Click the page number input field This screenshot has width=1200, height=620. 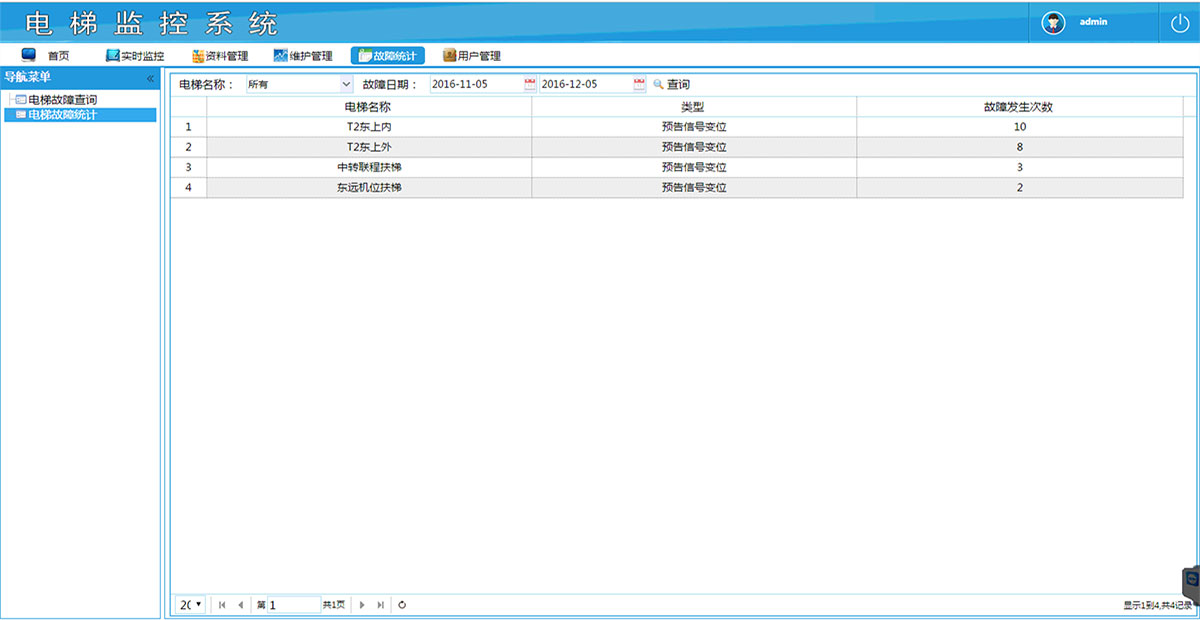coord(294,605)
